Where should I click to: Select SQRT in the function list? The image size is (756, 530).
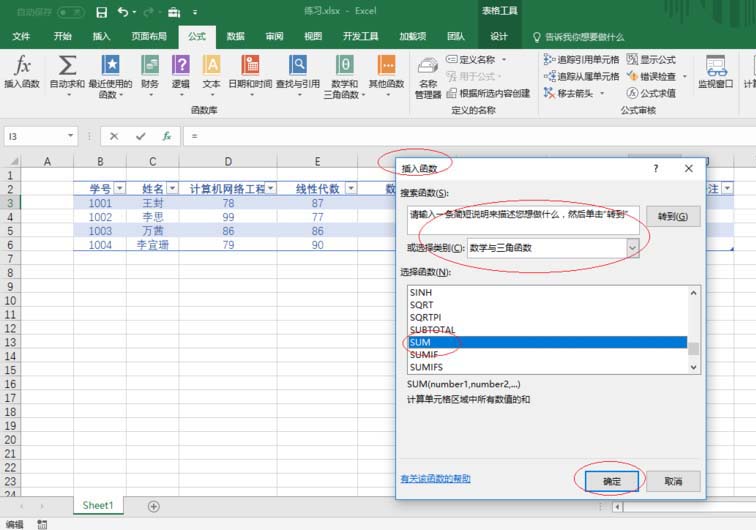point(547,305)
